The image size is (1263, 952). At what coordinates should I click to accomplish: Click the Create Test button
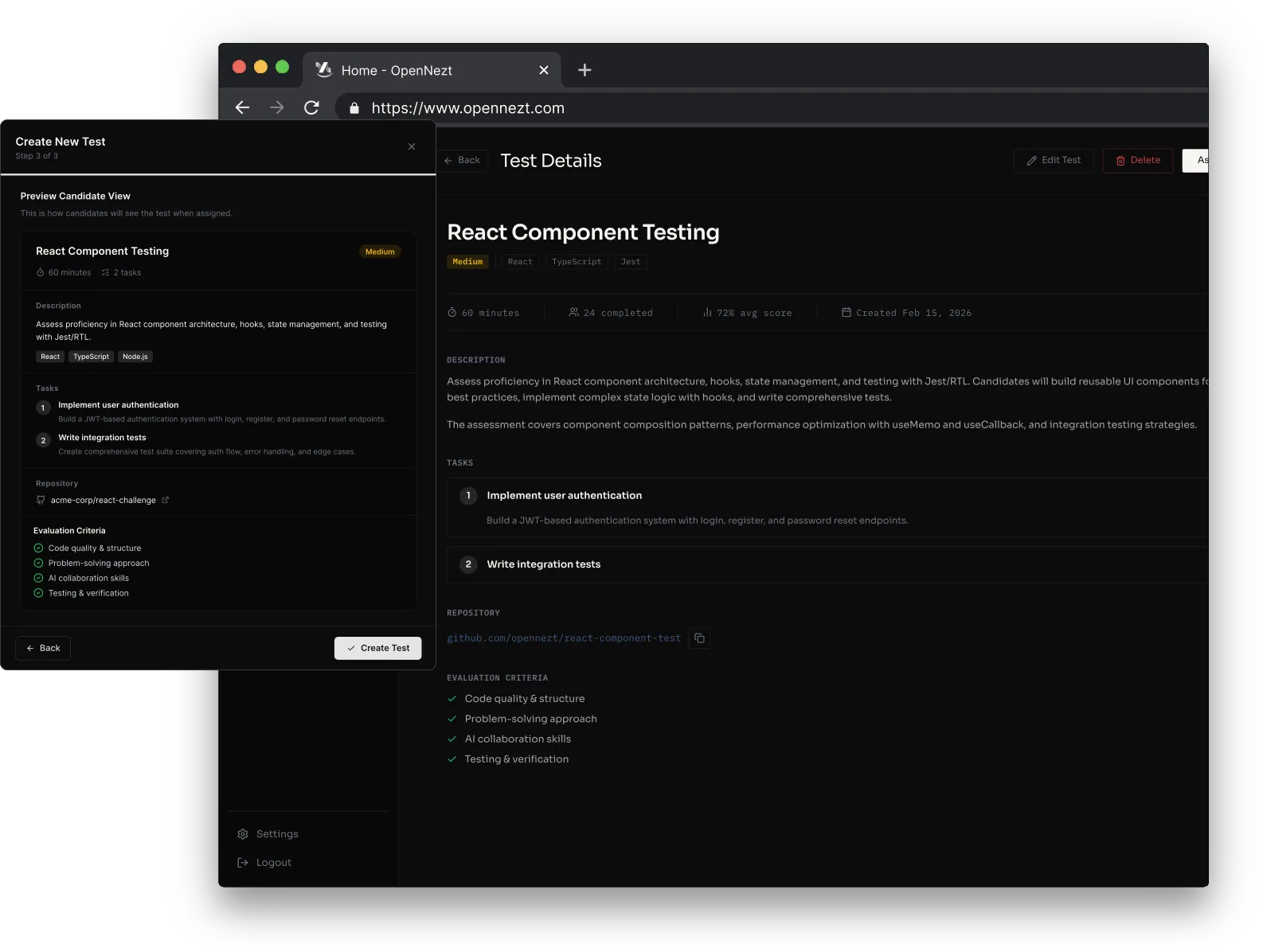(x=377, y=648)
